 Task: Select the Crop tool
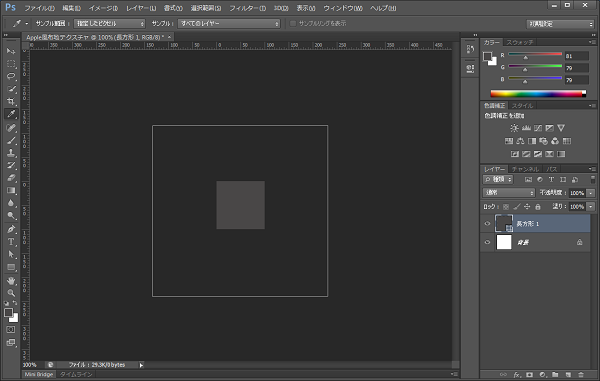(11, 101)
